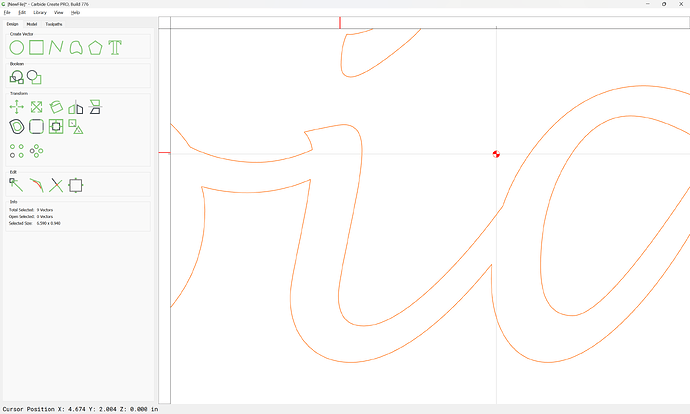Viewport: 690px width, 414px height.
Task: Choose the Polyline drawing tool
Action: pyautogui.click(x=56, y=47)
